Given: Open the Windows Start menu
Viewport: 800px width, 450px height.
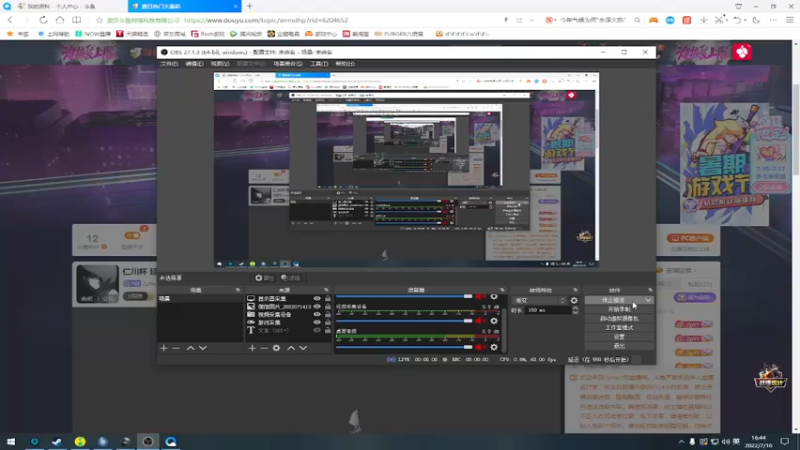Looking at the screenshot, I should coord(11,441).
